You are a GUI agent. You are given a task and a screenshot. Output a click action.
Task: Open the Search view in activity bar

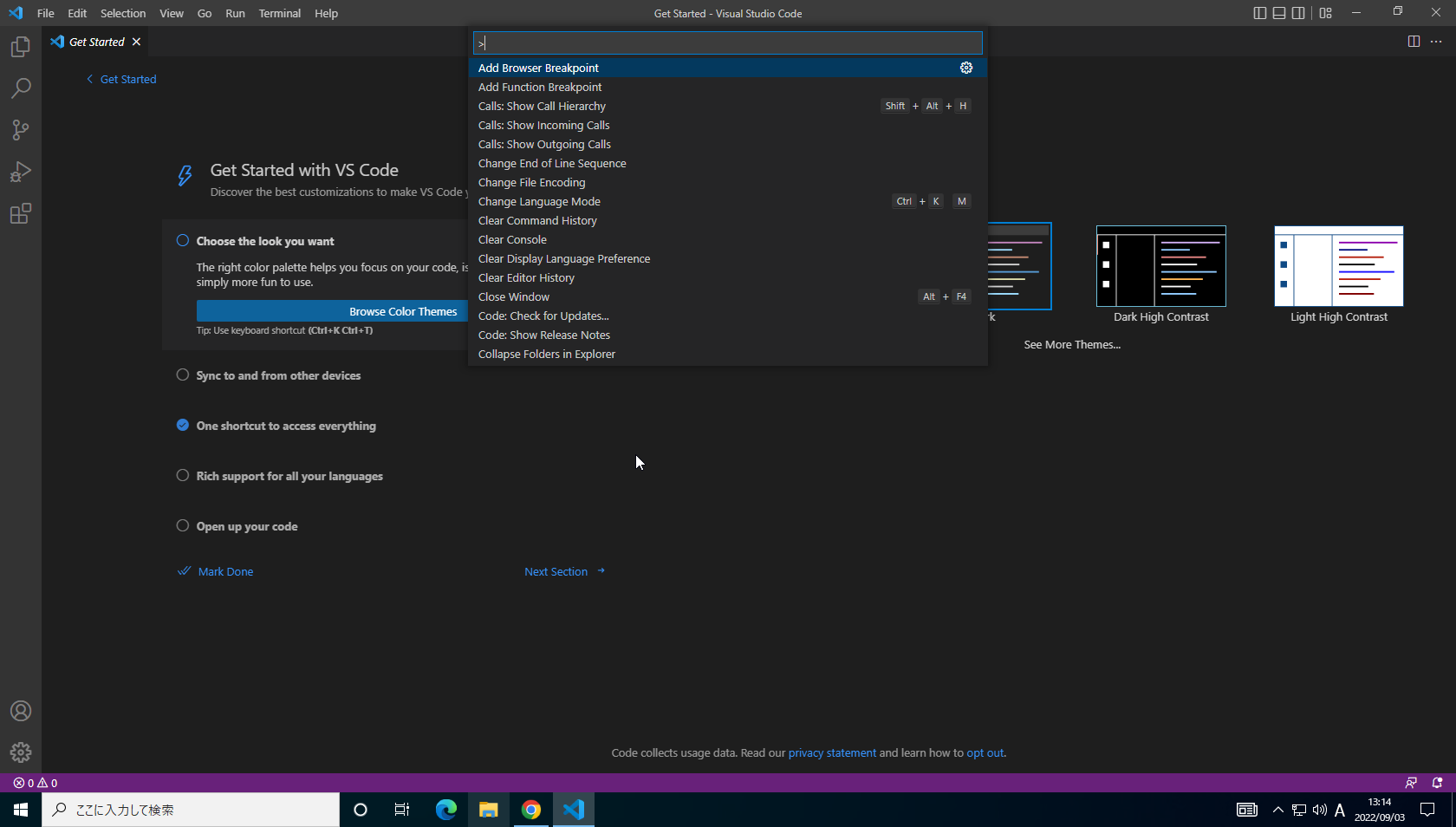click(x=21, y=88)
